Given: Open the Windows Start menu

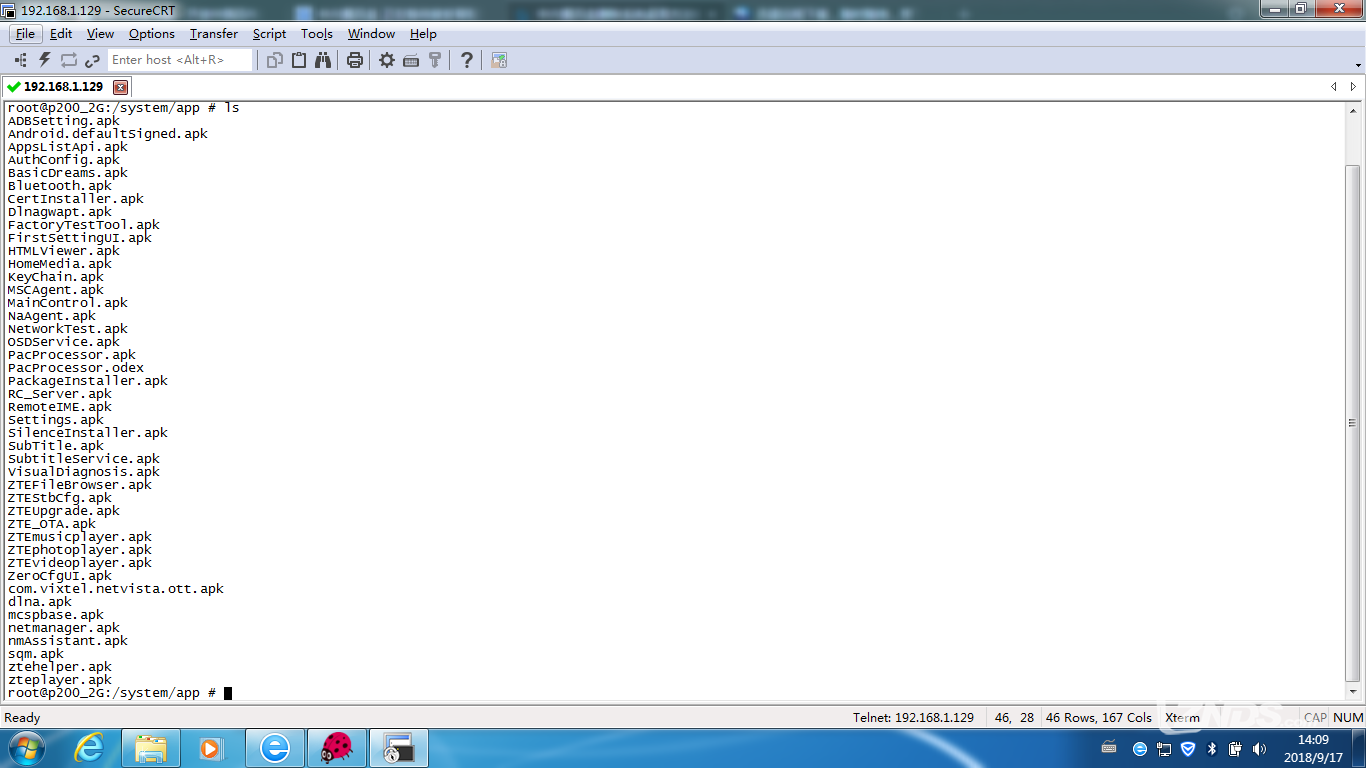Looking at the screenshot, I should point(26,748).
